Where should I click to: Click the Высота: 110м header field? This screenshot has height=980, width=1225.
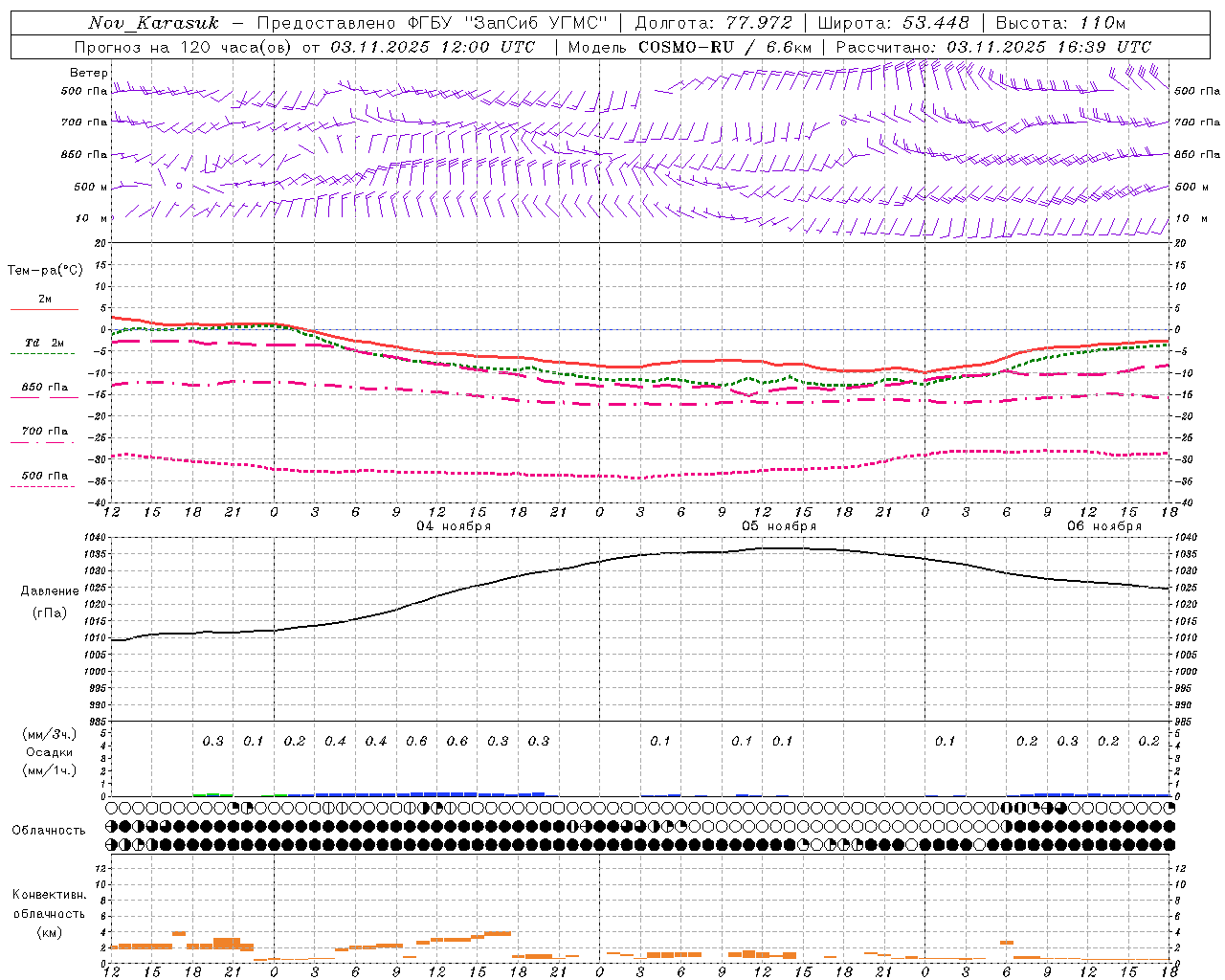coord(1061,23)
